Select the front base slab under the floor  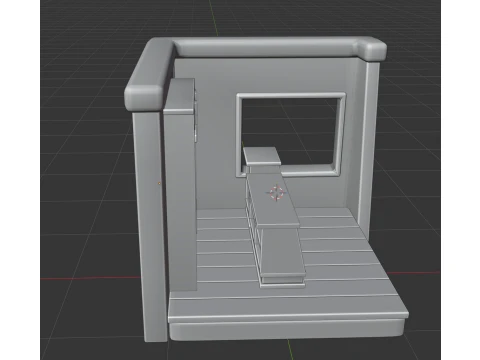287,329
